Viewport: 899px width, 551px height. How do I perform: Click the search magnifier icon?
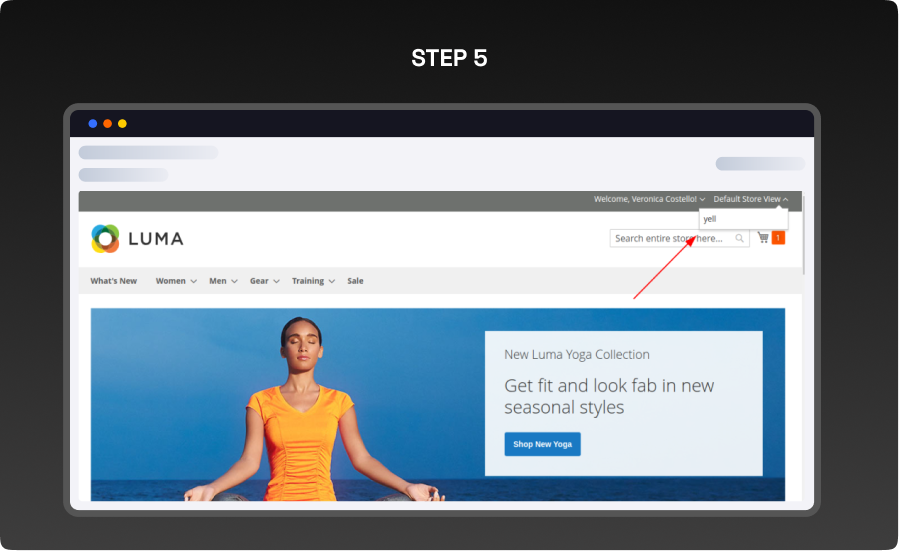(x=740, y=239)
